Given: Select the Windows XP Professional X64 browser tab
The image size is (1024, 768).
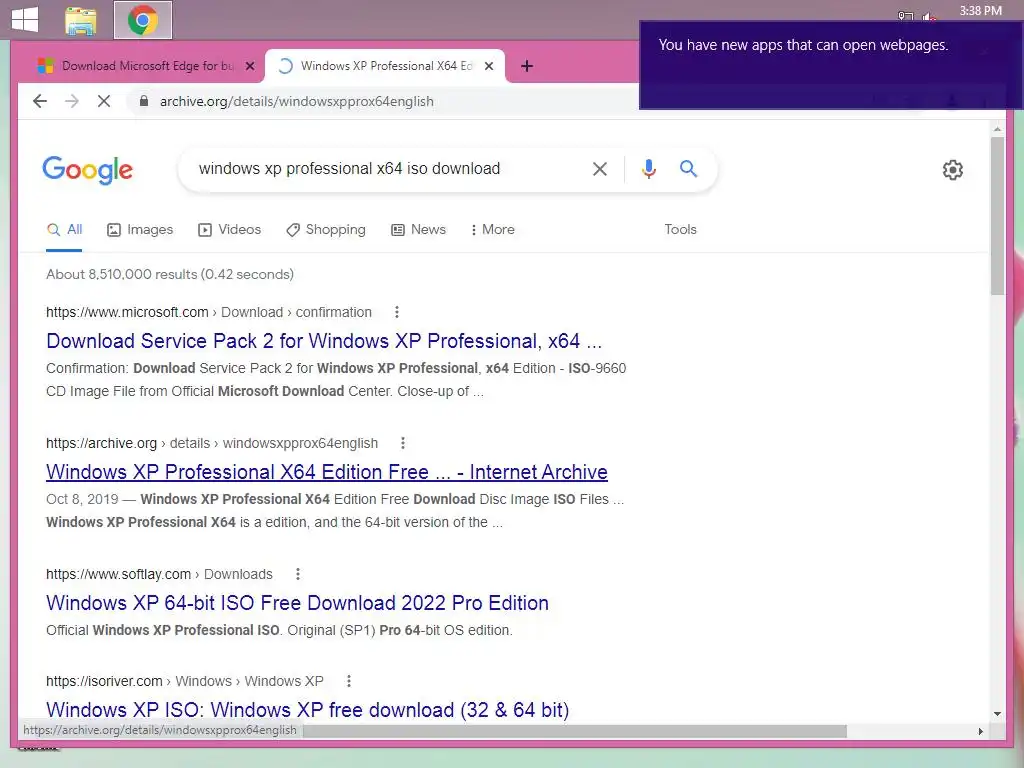Looking at the screenshot, I should click(385, 66).
